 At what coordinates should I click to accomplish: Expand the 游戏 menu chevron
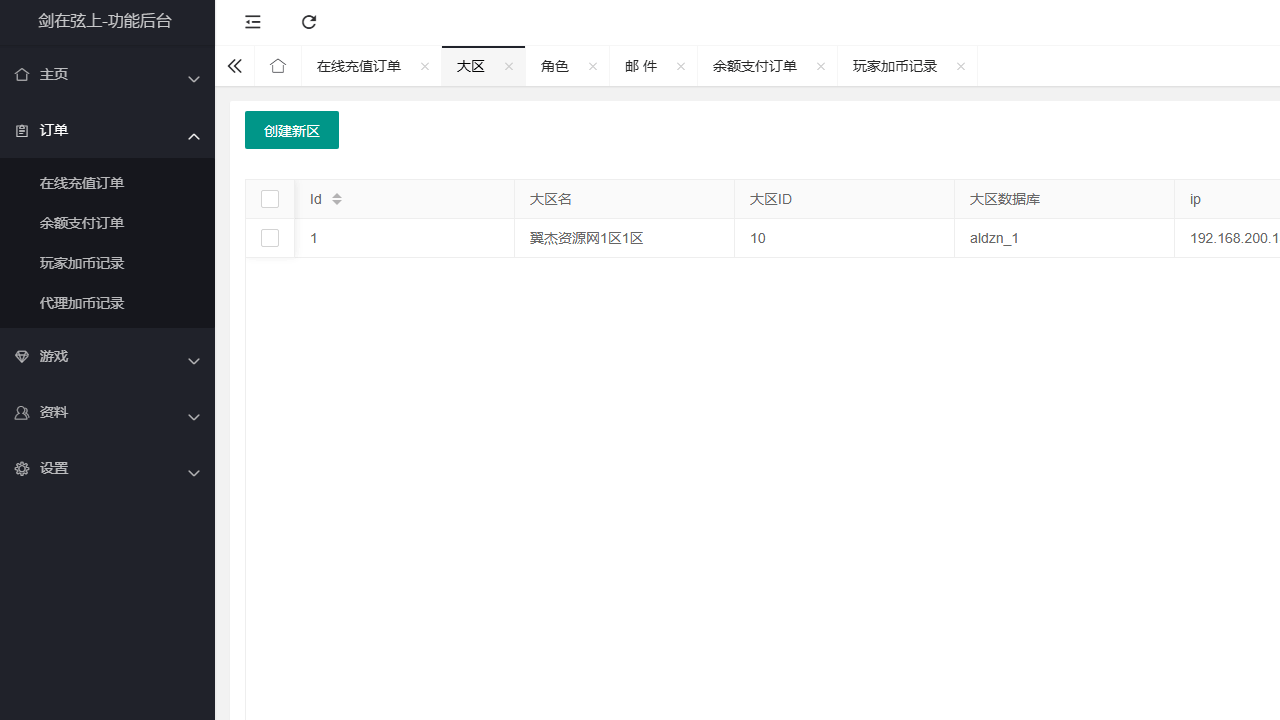click(x=194, y=361)
